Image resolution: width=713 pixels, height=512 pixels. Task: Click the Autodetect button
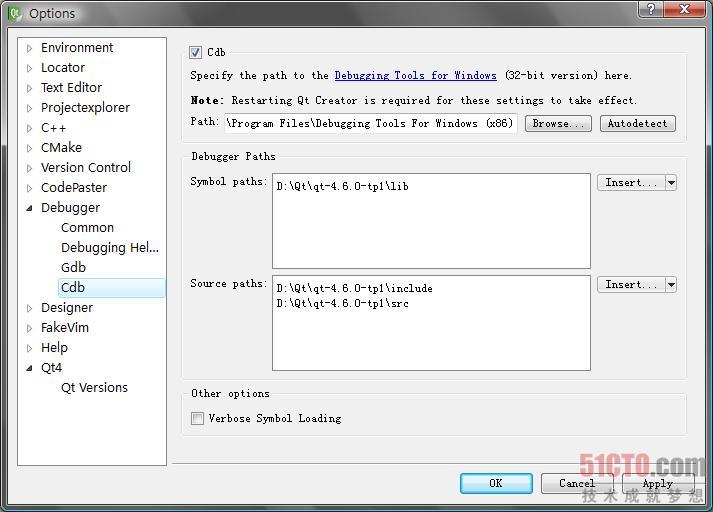coord(638,124)
